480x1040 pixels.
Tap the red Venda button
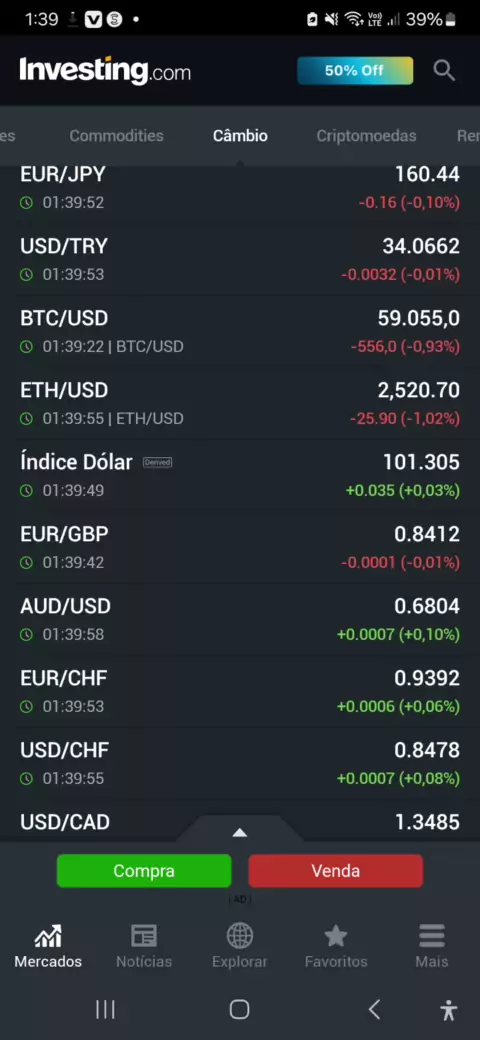(335, 871)
